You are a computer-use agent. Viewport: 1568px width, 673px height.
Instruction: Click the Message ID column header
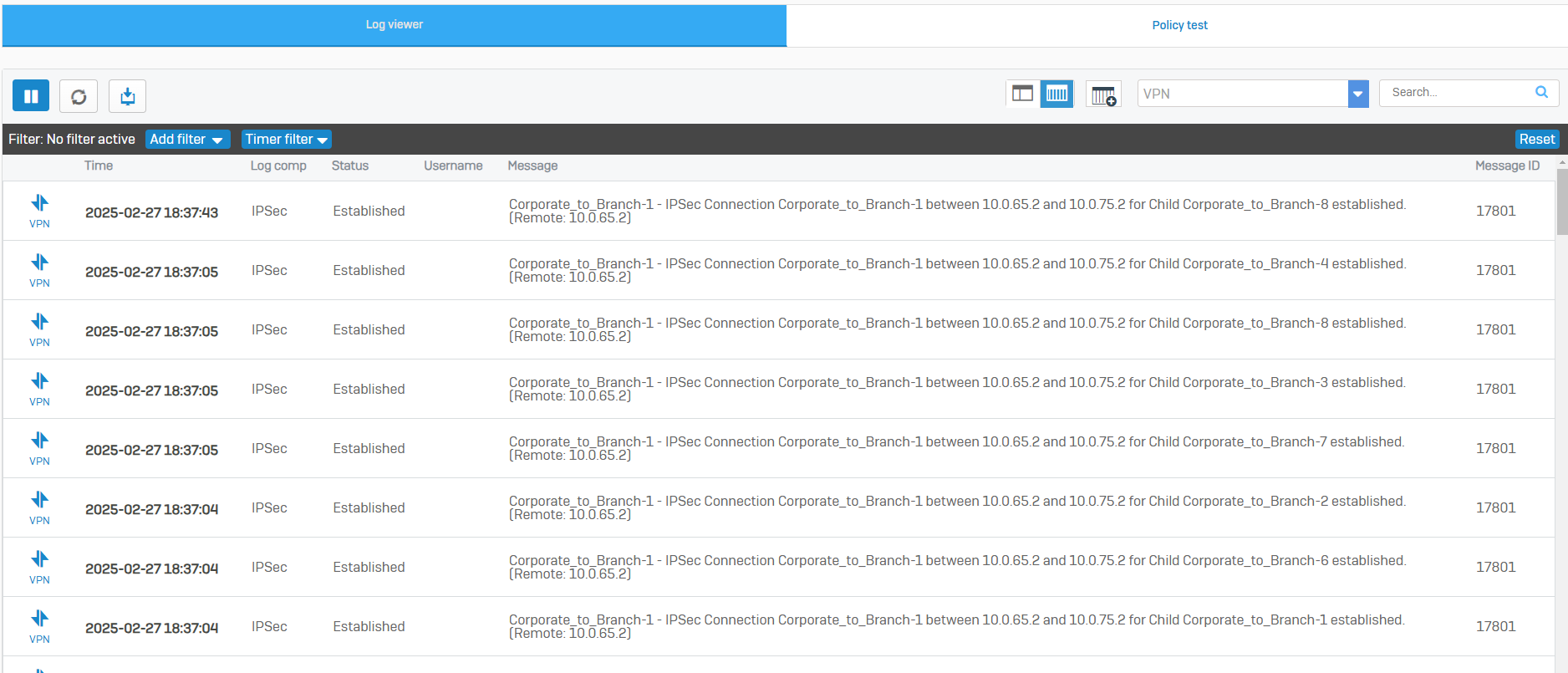1507,166
